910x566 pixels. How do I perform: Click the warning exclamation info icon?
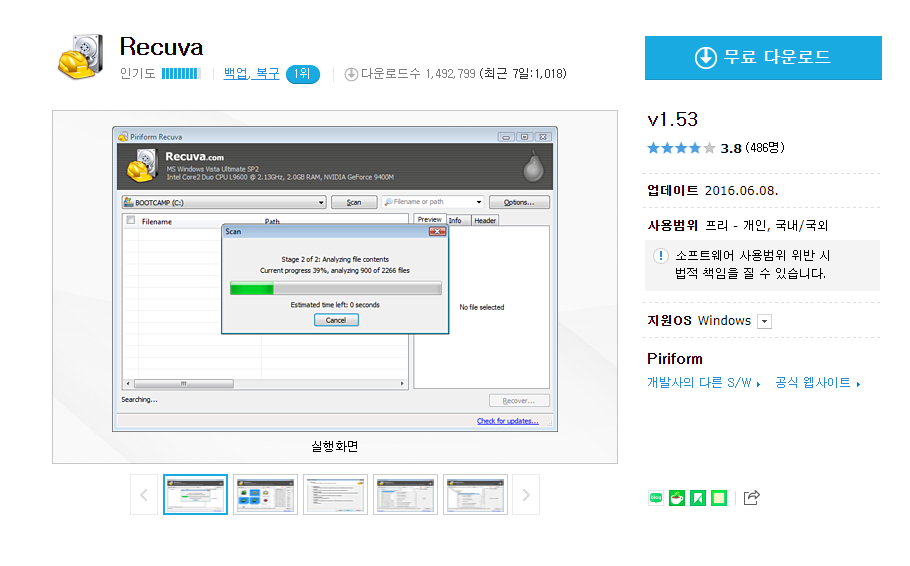(x=660, y=256)
